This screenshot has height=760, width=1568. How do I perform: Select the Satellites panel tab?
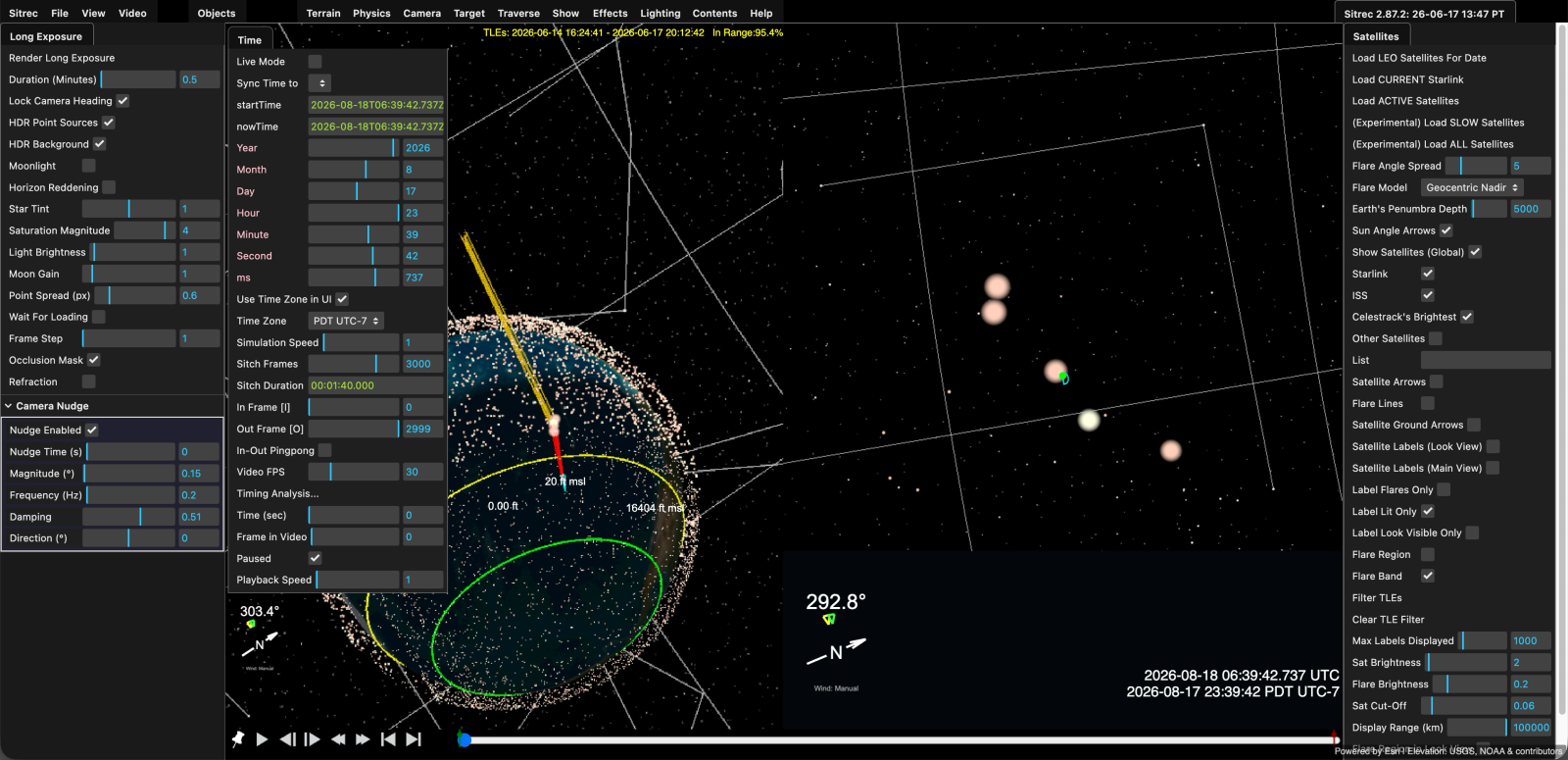tap(1376, 36)
